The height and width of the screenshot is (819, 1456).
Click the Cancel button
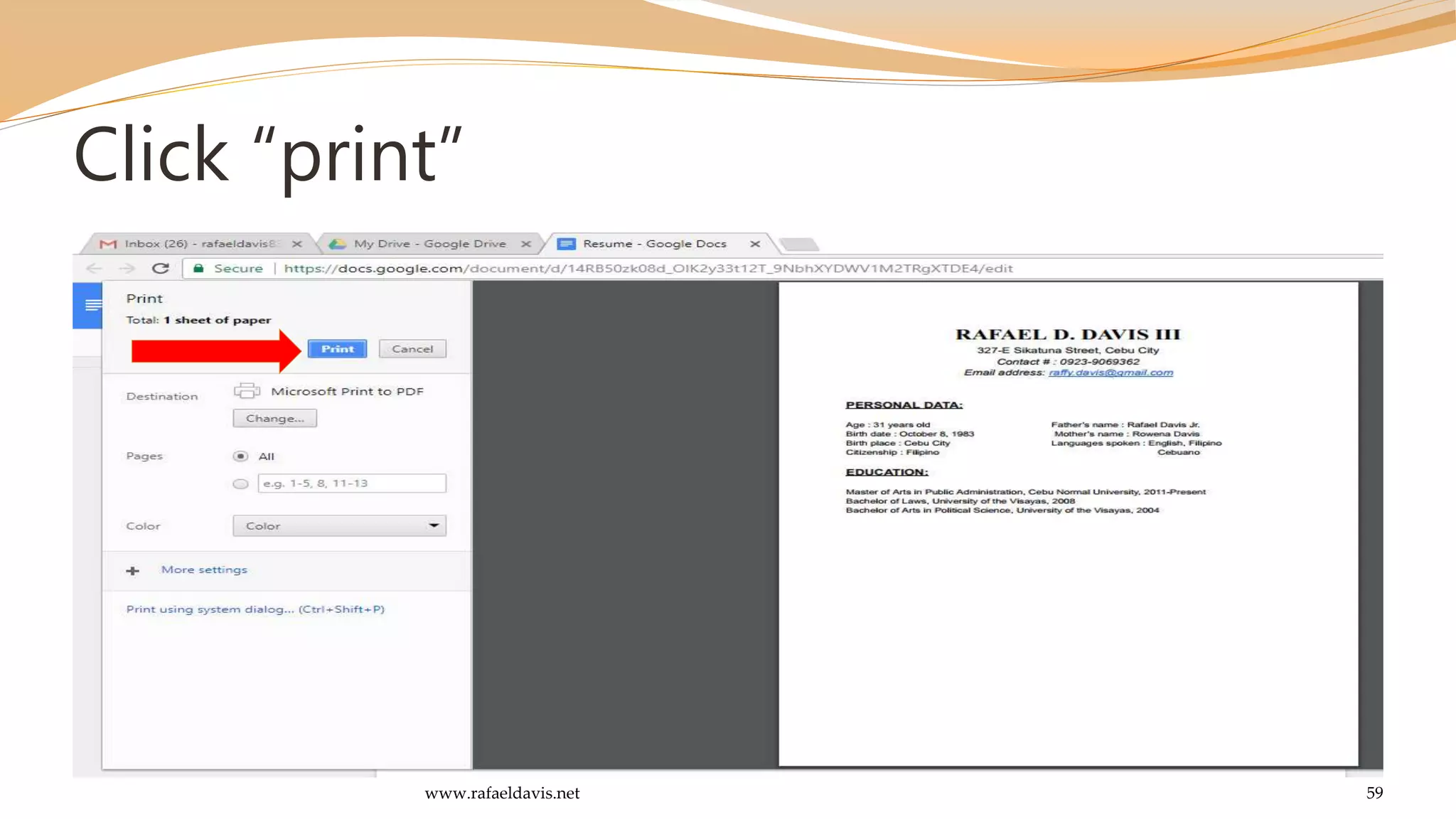(x=412, y=349)
